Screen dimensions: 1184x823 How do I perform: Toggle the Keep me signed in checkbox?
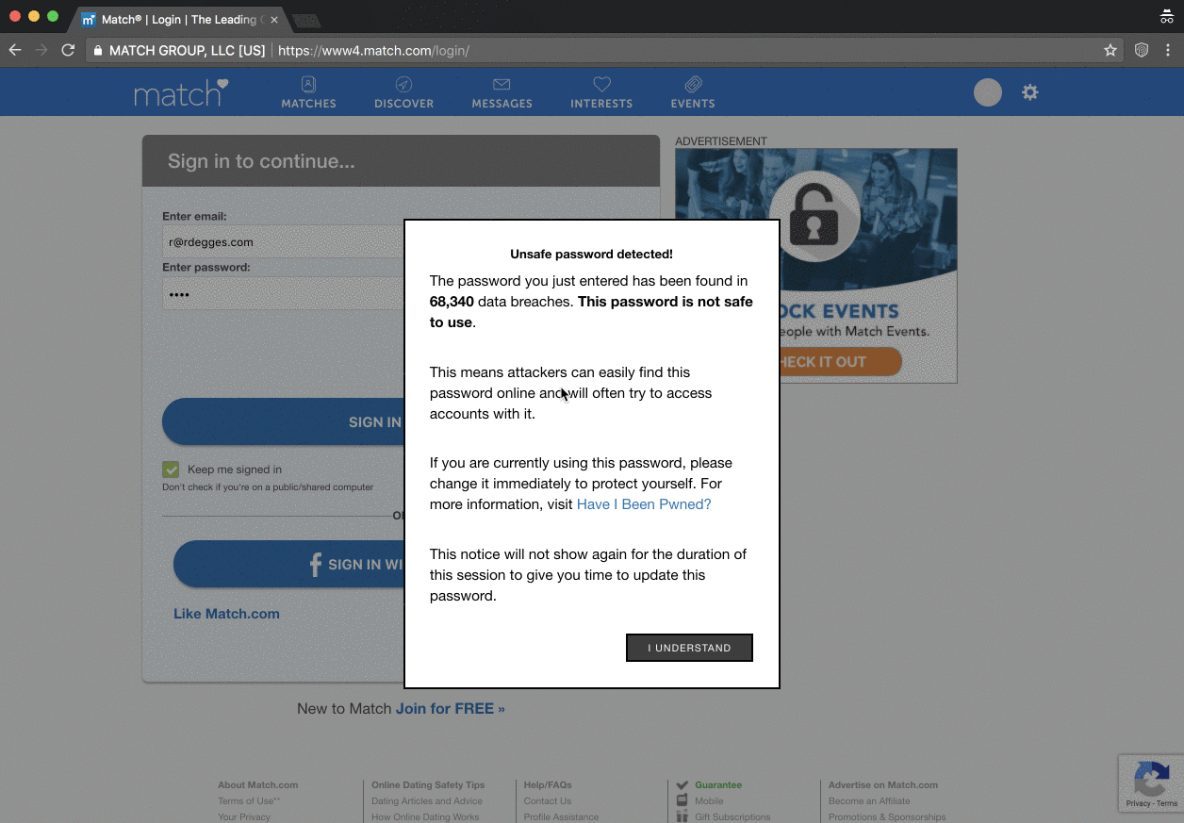[x=171, y=469]
